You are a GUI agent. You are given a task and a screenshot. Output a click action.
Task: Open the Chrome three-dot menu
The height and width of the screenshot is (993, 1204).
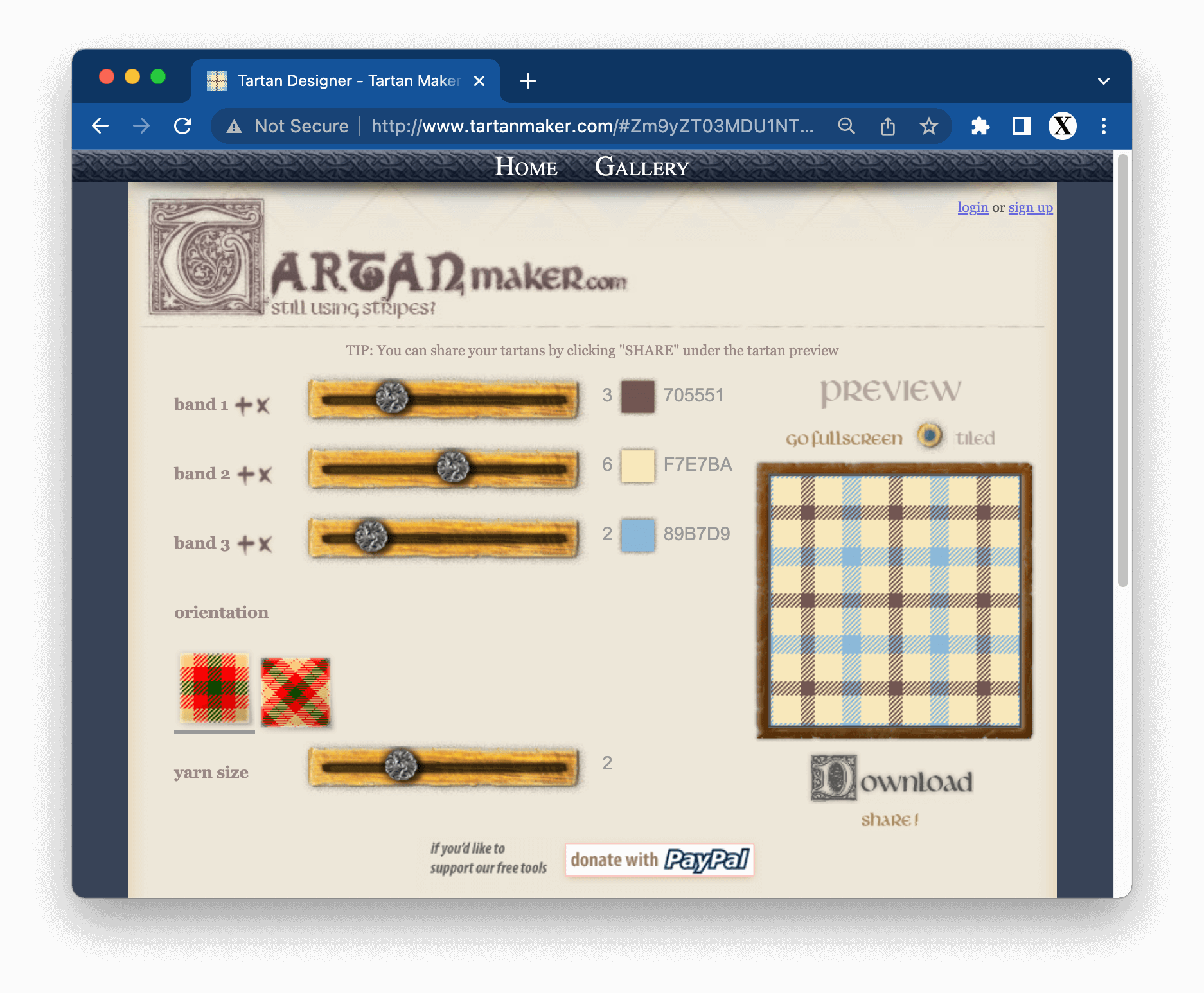coord(1104,126)
